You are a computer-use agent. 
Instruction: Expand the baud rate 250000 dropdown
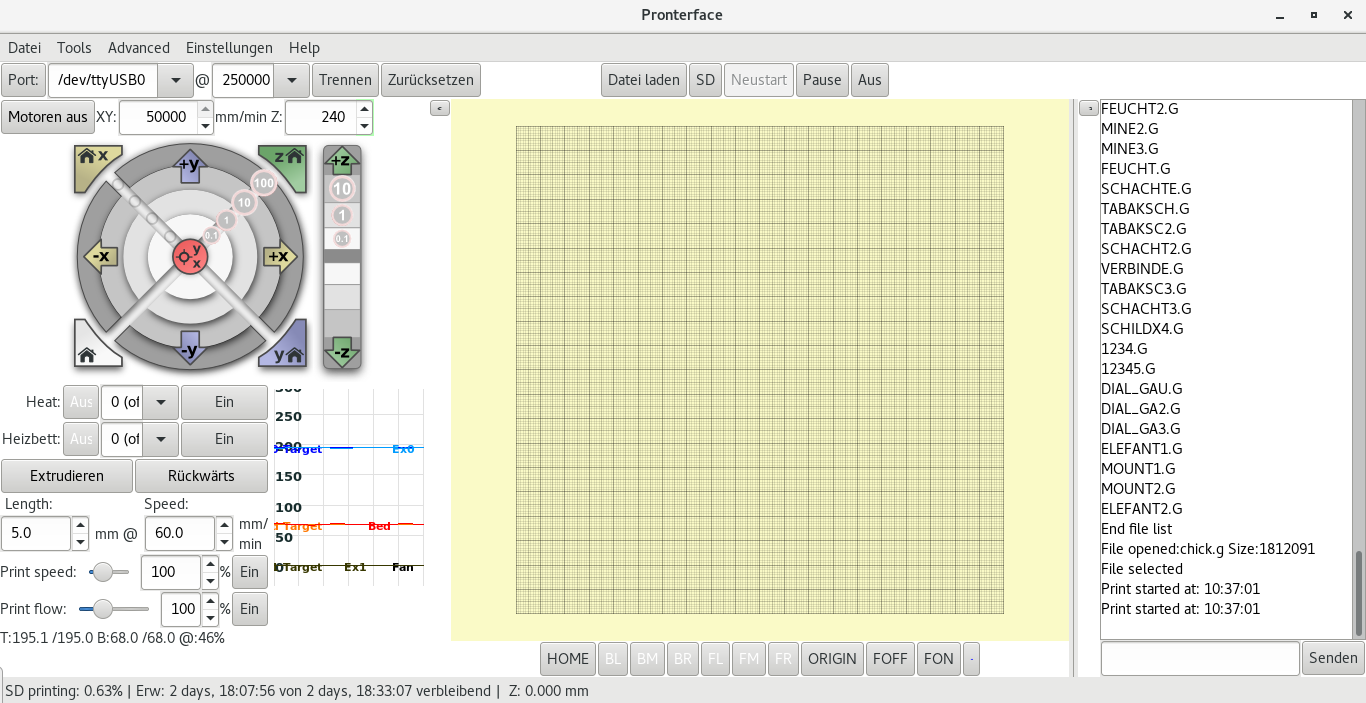click(x=291, y=80)
